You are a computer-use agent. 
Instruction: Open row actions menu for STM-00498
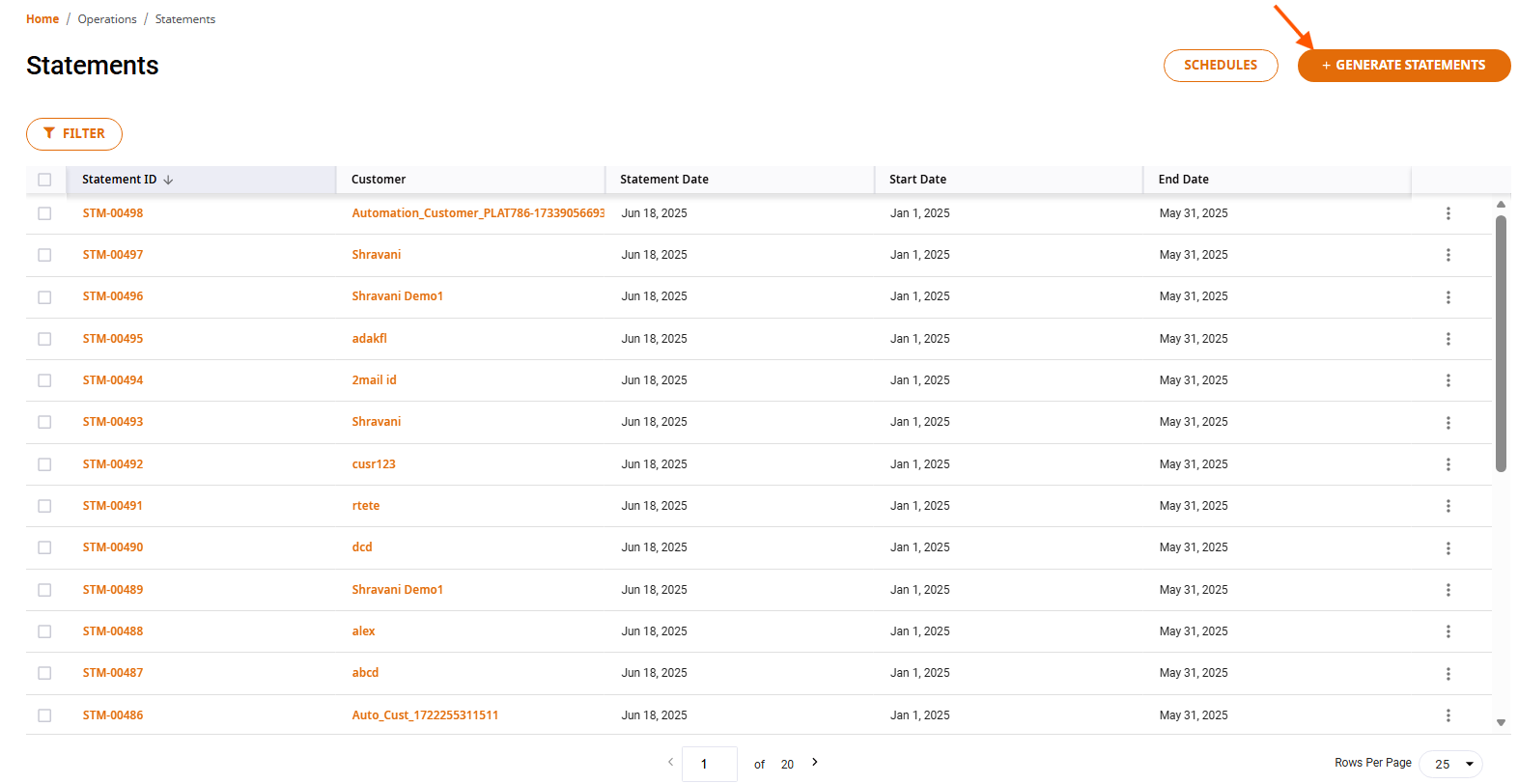(1448, 213)
